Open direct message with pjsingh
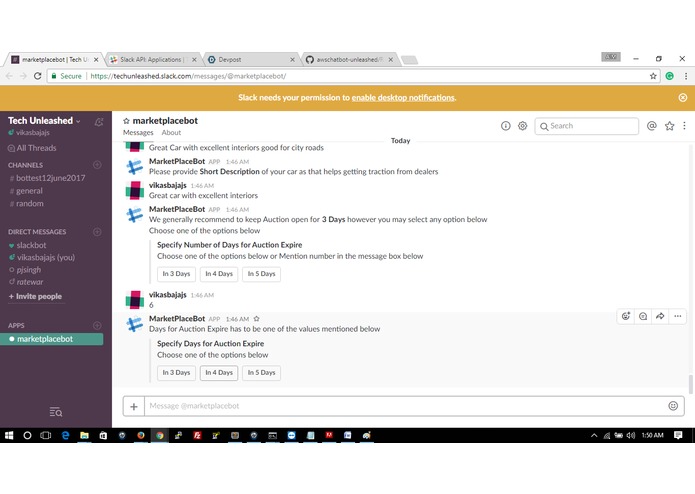Screen dimensions: 695x494 25,269
